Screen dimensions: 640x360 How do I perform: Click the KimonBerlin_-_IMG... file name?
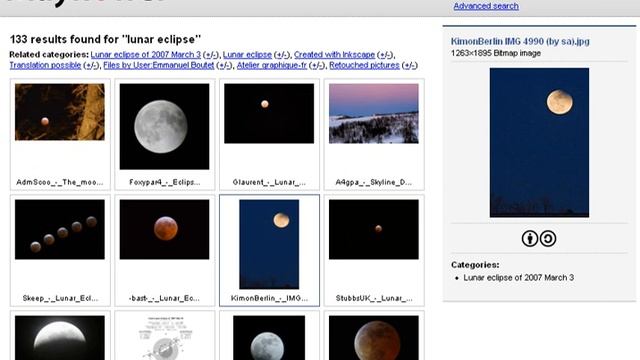269,298
